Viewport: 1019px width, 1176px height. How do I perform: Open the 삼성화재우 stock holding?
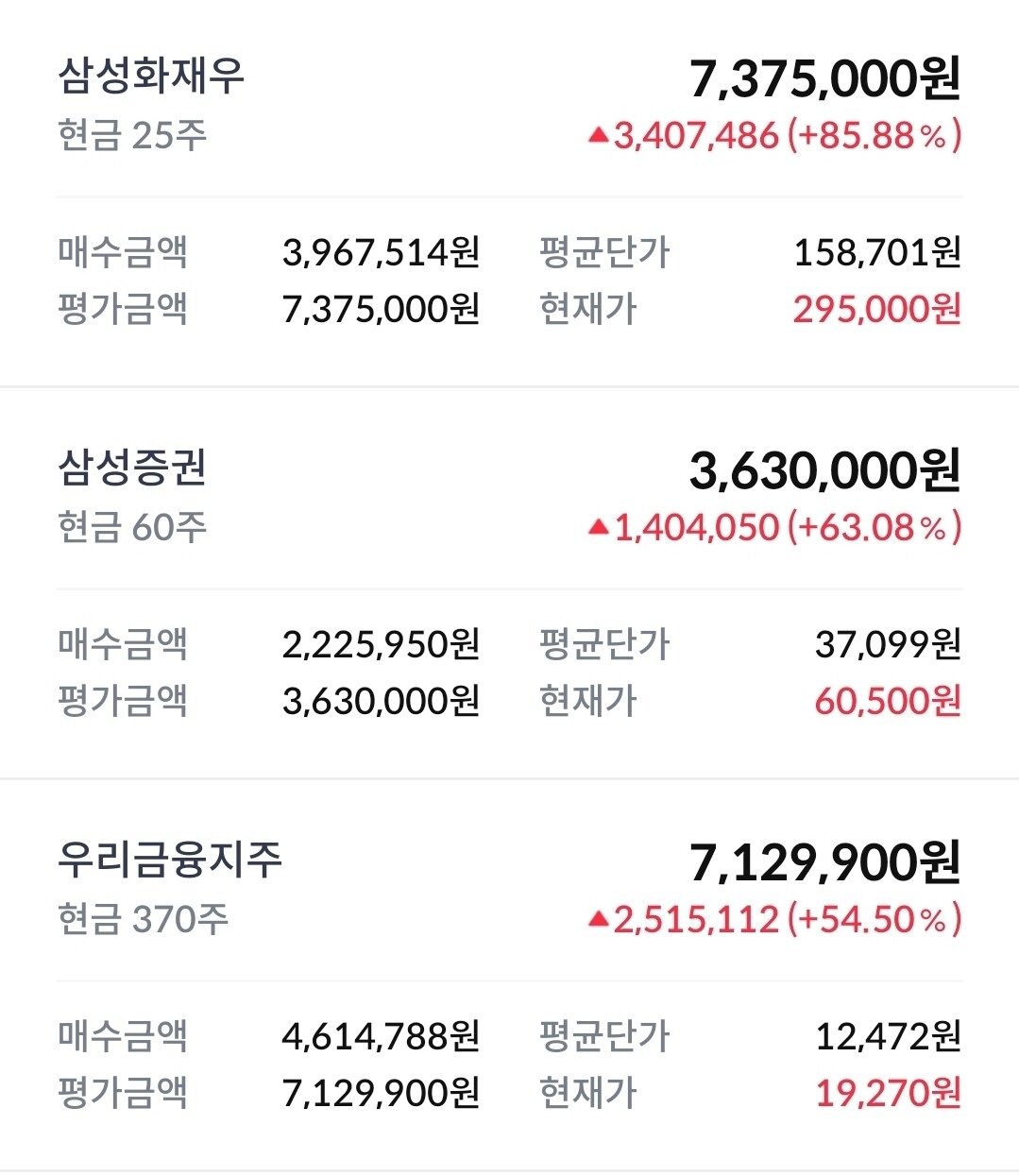(151, 77)
